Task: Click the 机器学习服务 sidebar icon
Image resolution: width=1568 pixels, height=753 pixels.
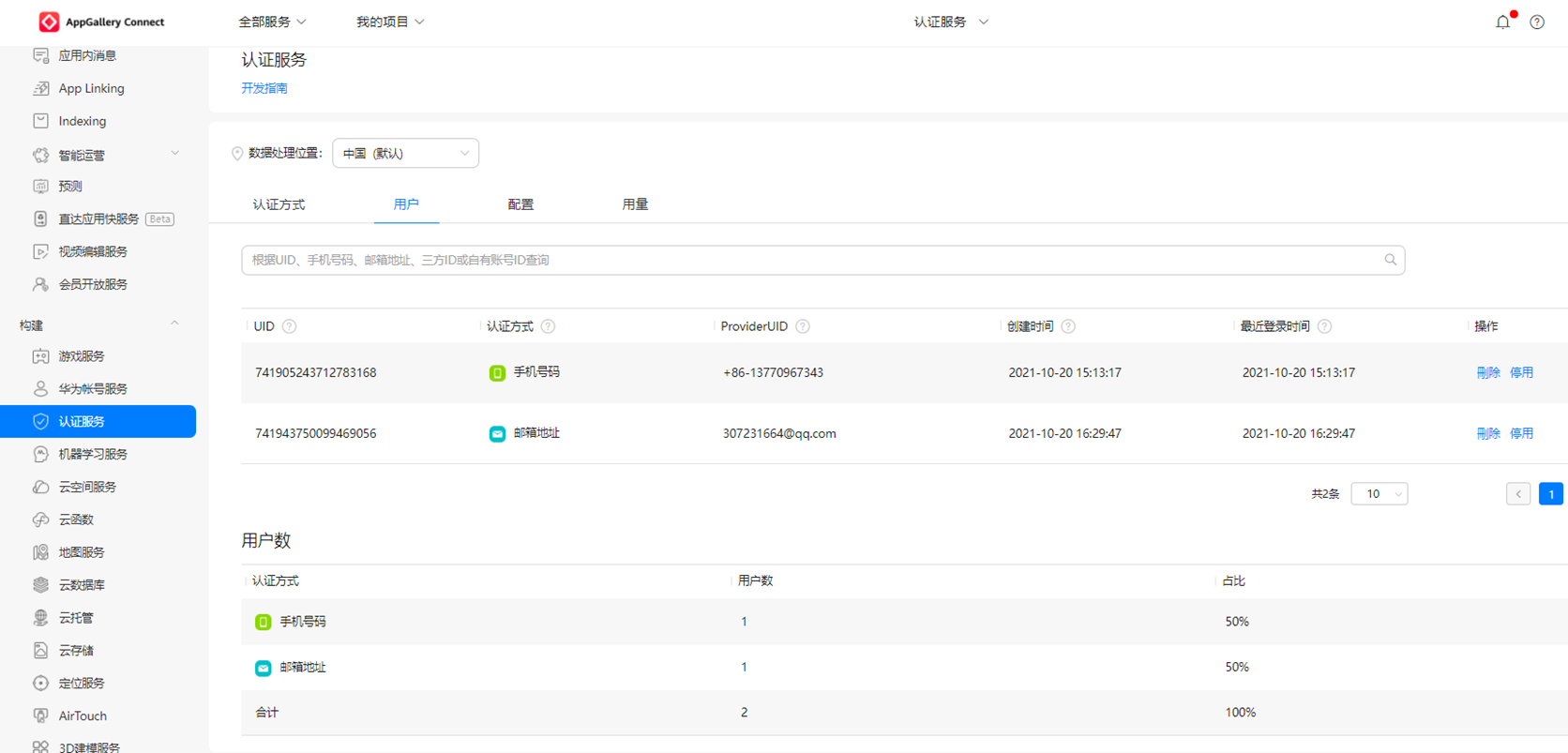Action: (40, 454)
